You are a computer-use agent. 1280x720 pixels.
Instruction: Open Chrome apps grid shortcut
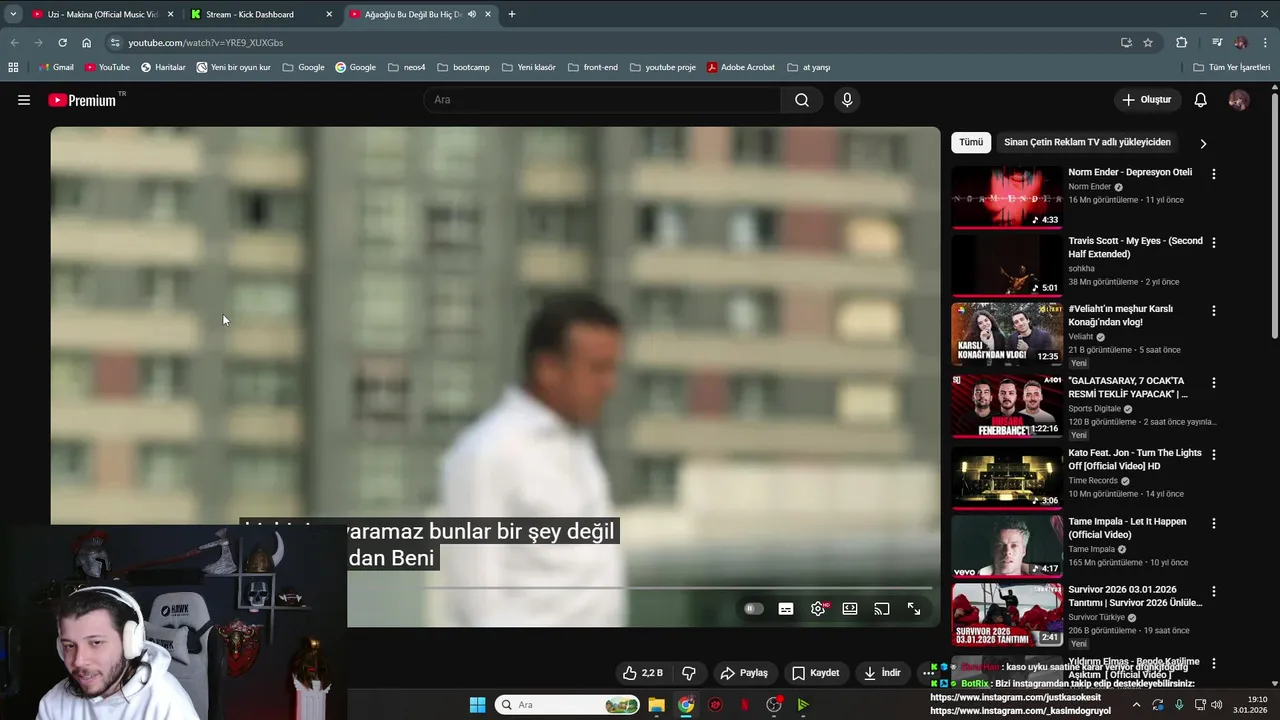[13, 67]
